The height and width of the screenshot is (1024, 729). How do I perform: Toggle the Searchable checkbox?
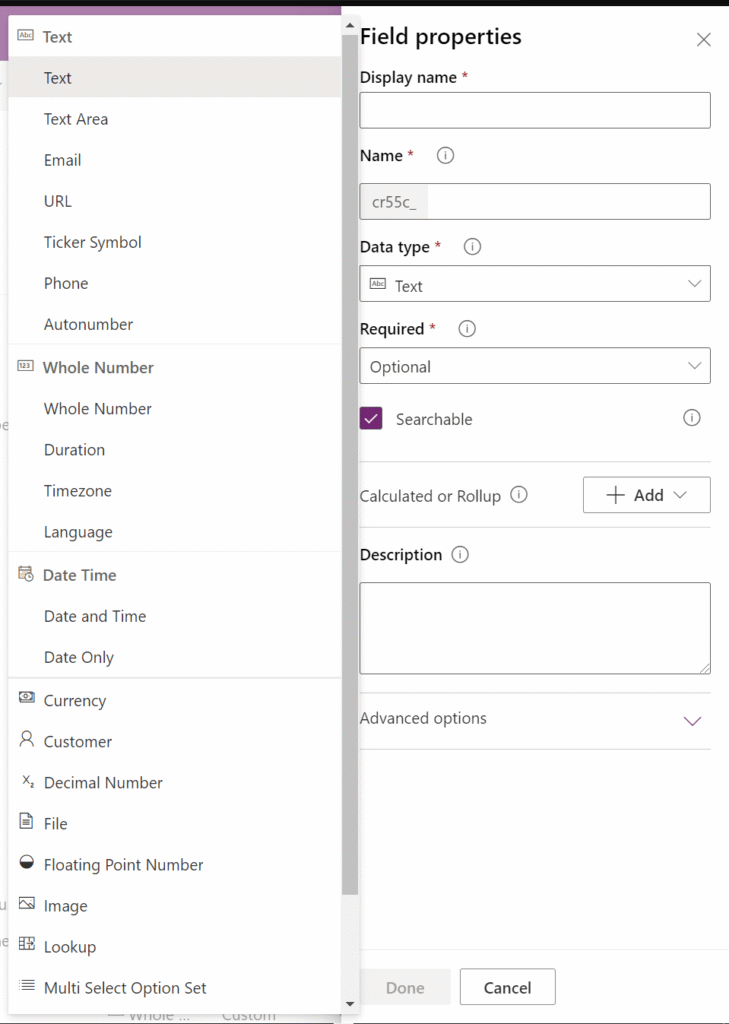(x=371, y=419)
